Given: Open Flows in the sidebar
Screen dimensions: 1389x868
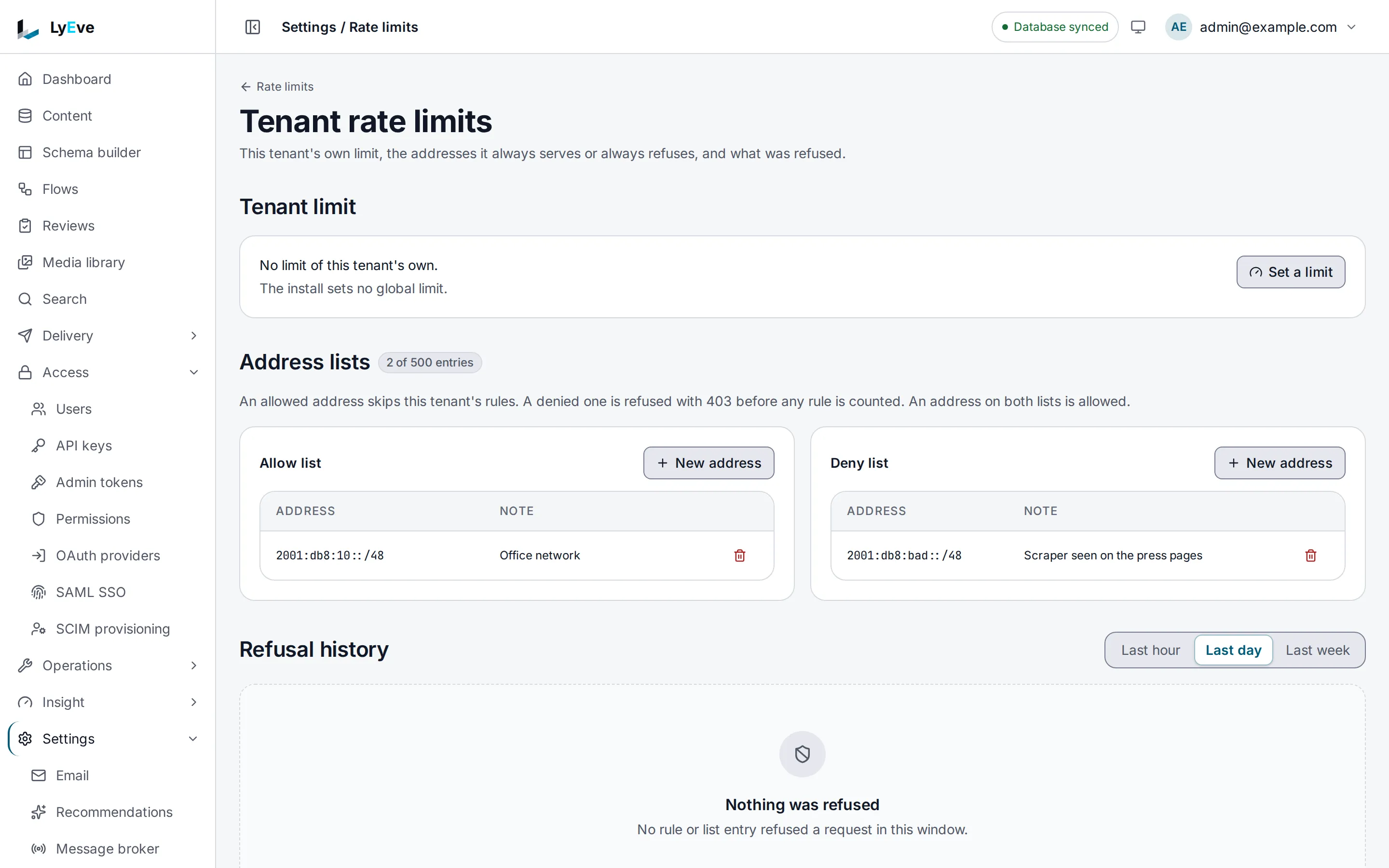Looking at the screenshot, I should (108, 189).
